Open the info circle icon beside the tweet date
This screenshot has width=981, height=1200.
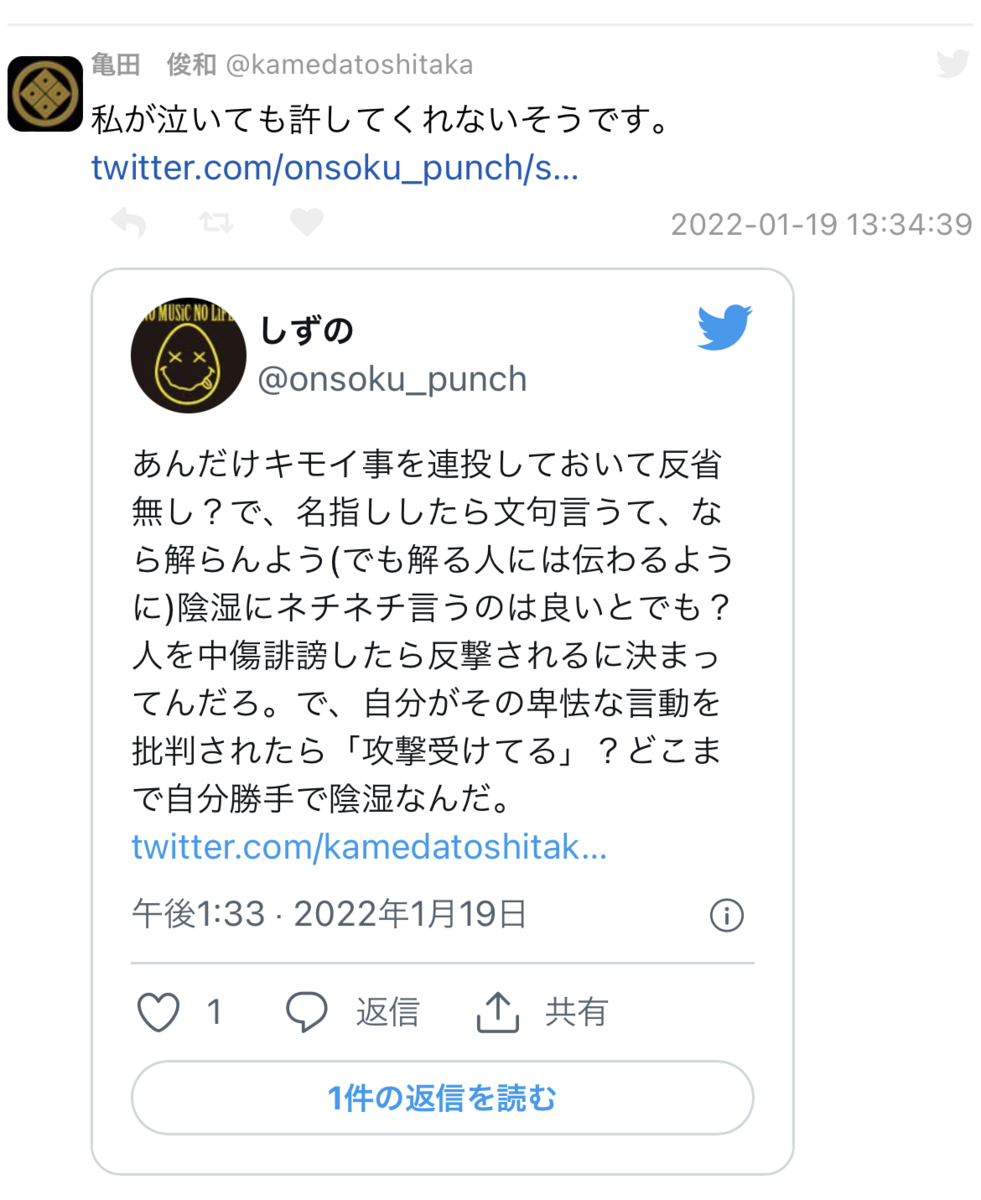[727, 914]
